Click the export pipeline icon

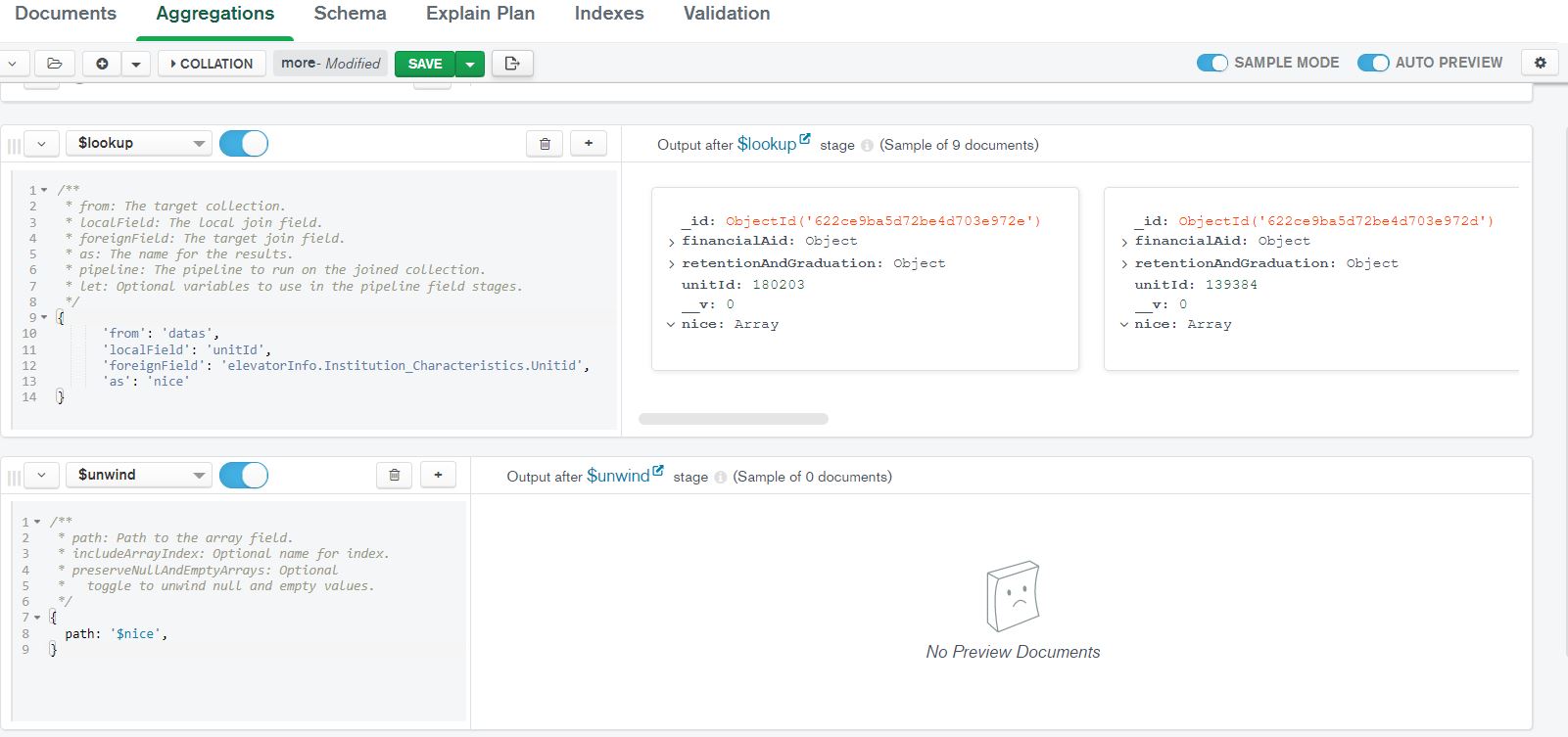(512, 64)
